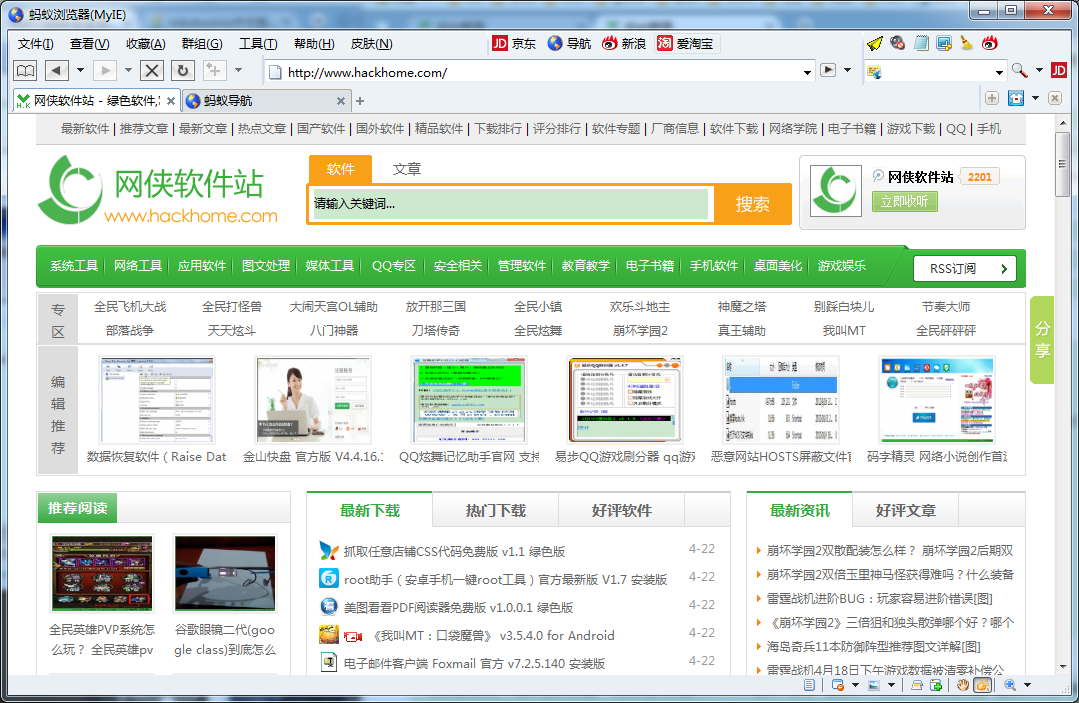Select the 文章 search tab
Viewport: 1079px width, 703px height.
click(x=406, y=169)
